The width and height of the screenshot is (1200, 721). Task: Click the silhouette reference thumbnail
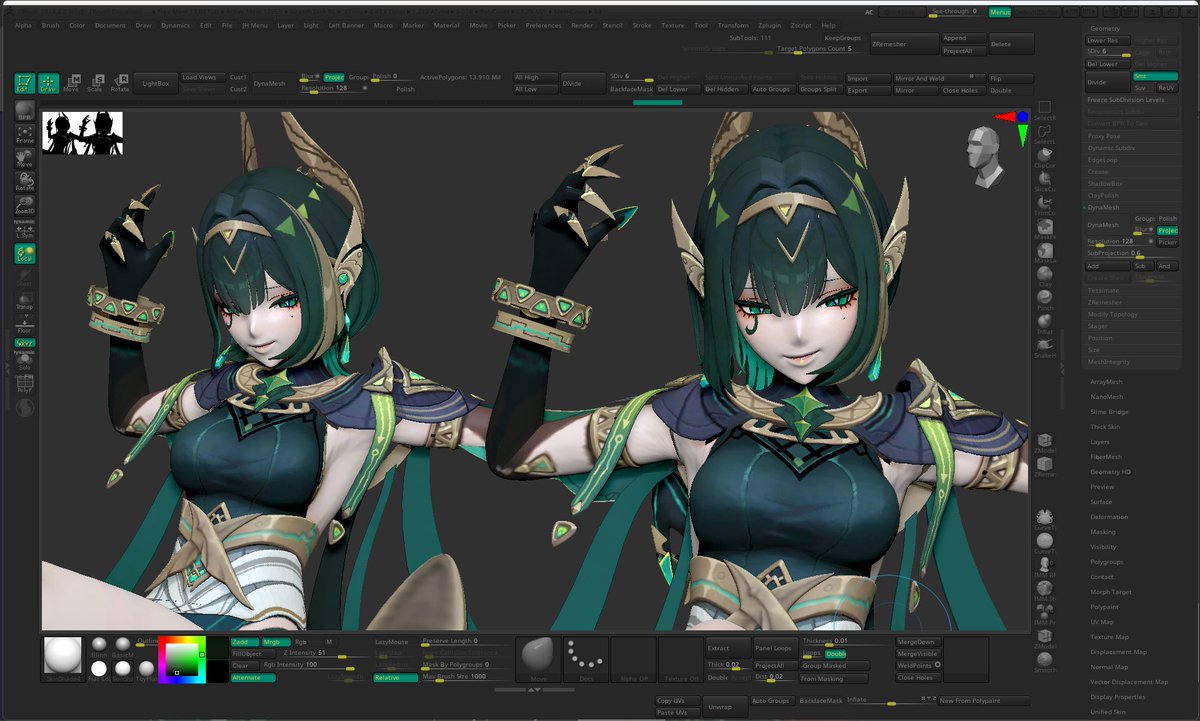[82, 132]
